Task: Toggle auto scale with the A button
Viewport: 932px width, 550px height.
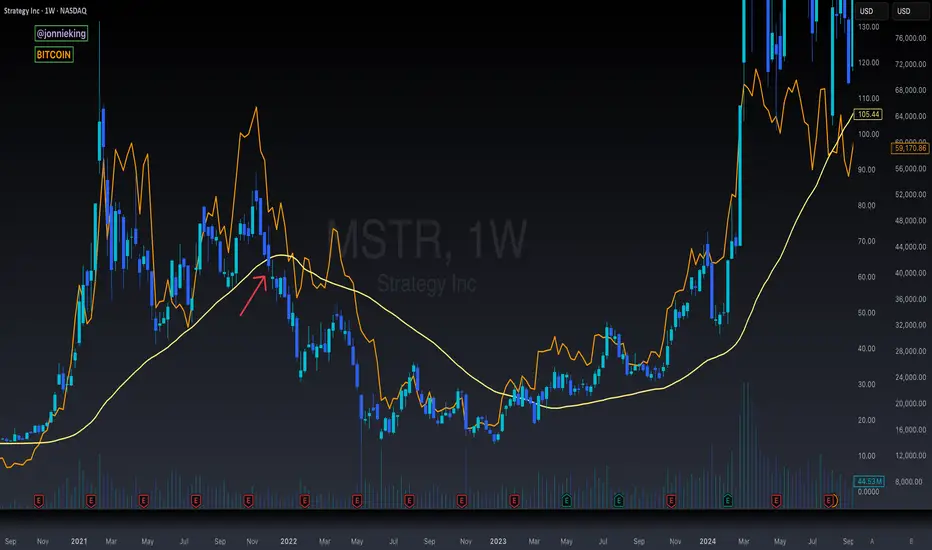Action: (872, 541)
